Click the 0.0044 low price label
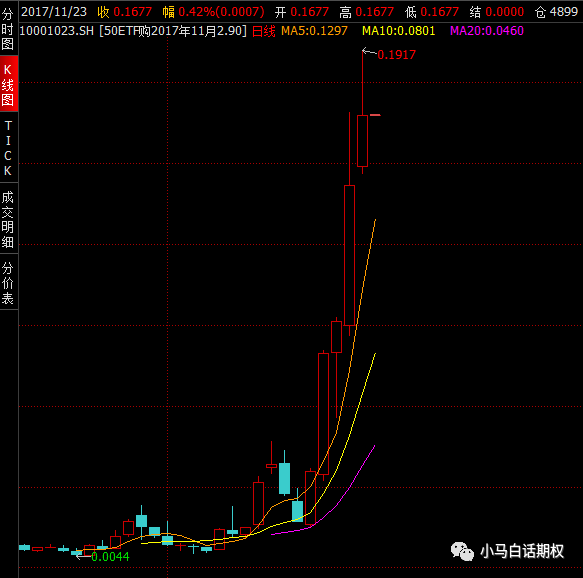This screenshot has height=578, width=583. [x=110, y=556]
